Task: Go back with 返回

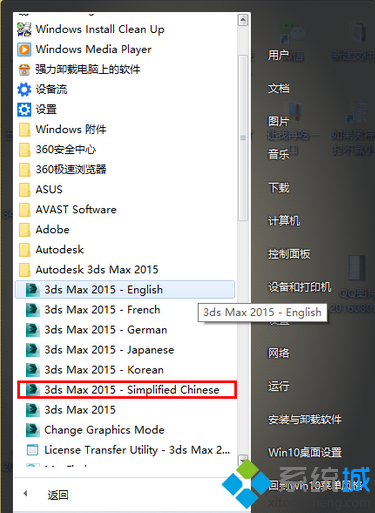Action: (58, 495)
